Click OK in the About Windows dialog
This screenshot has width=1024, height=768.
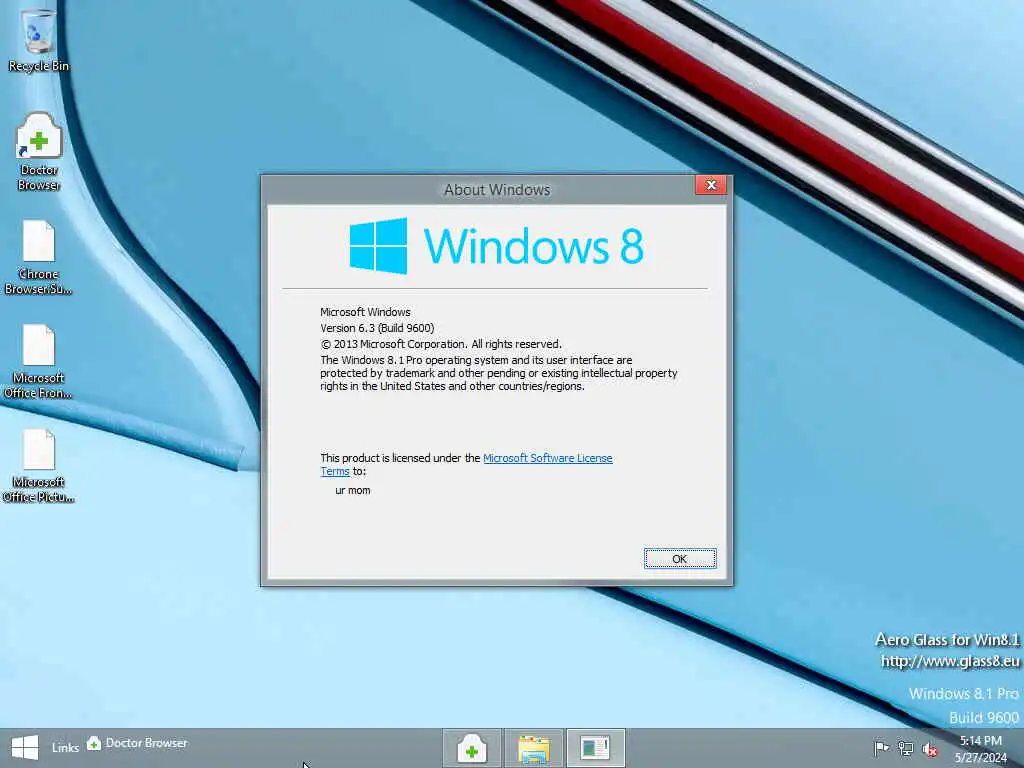pos(680,559)
